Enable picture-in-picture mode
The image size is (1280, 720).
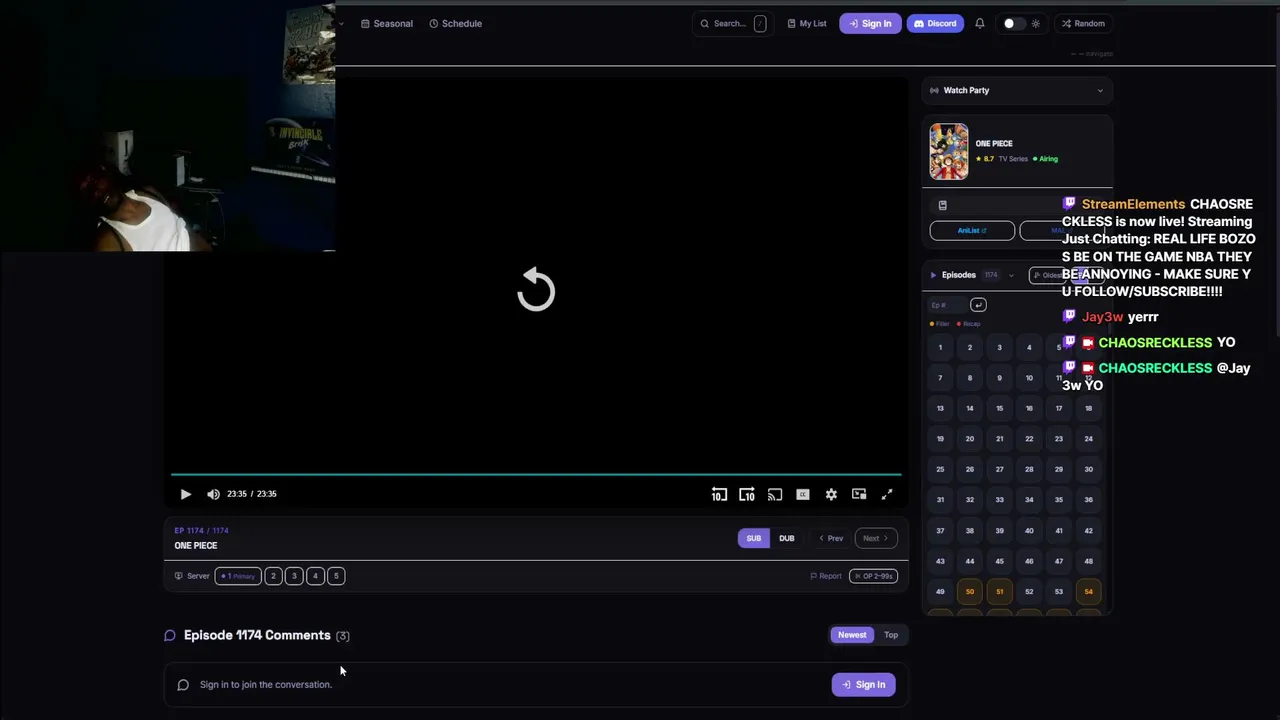coord(859,494)
